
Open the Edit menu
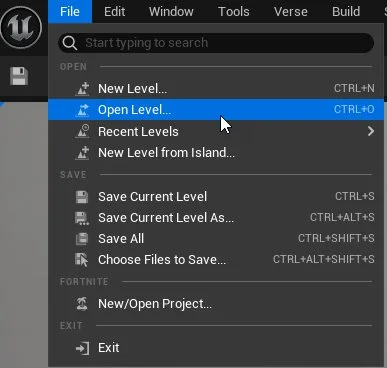[114, 12]
